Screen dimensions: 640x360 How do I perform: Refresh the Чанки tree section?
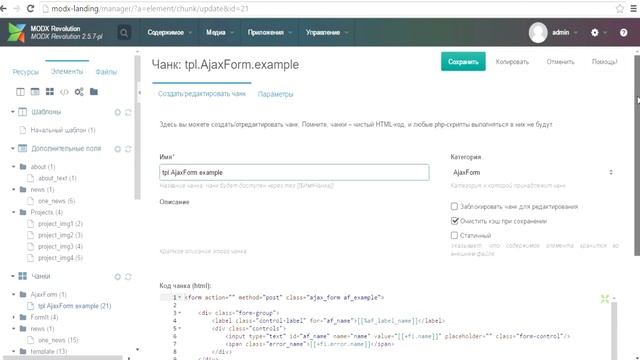pos(128,277)
